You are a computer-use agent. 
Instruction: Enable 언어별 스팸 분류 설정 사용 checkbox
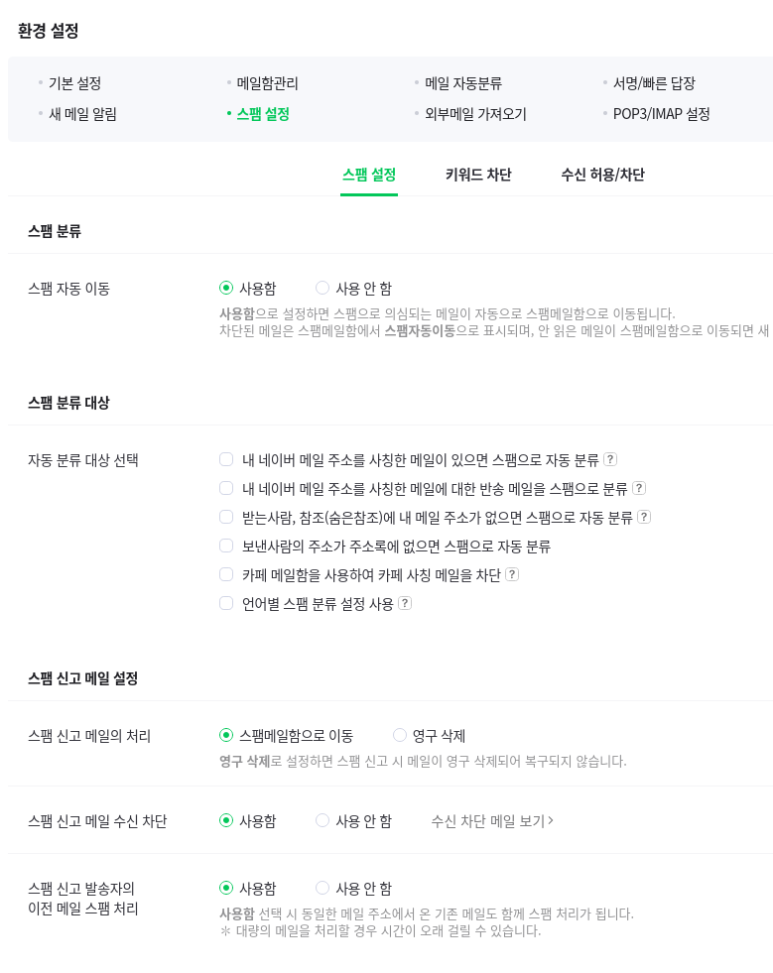pos(226,603)
